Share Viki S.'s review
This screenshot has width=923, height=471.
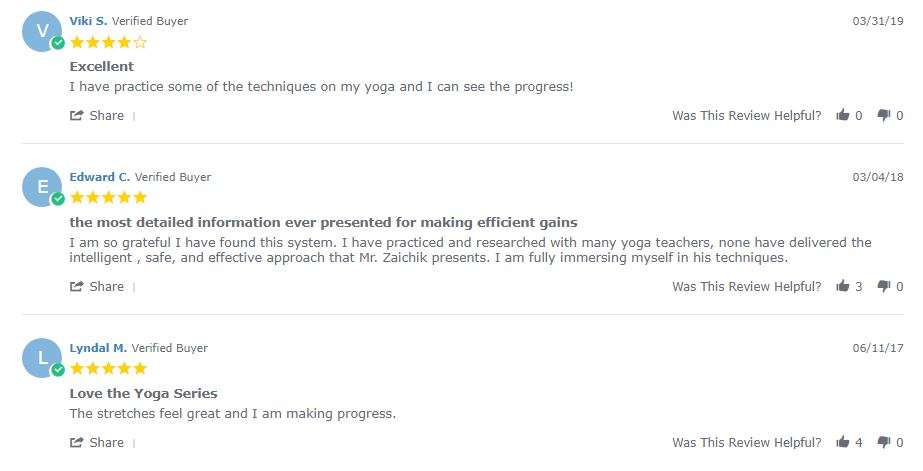97,115
